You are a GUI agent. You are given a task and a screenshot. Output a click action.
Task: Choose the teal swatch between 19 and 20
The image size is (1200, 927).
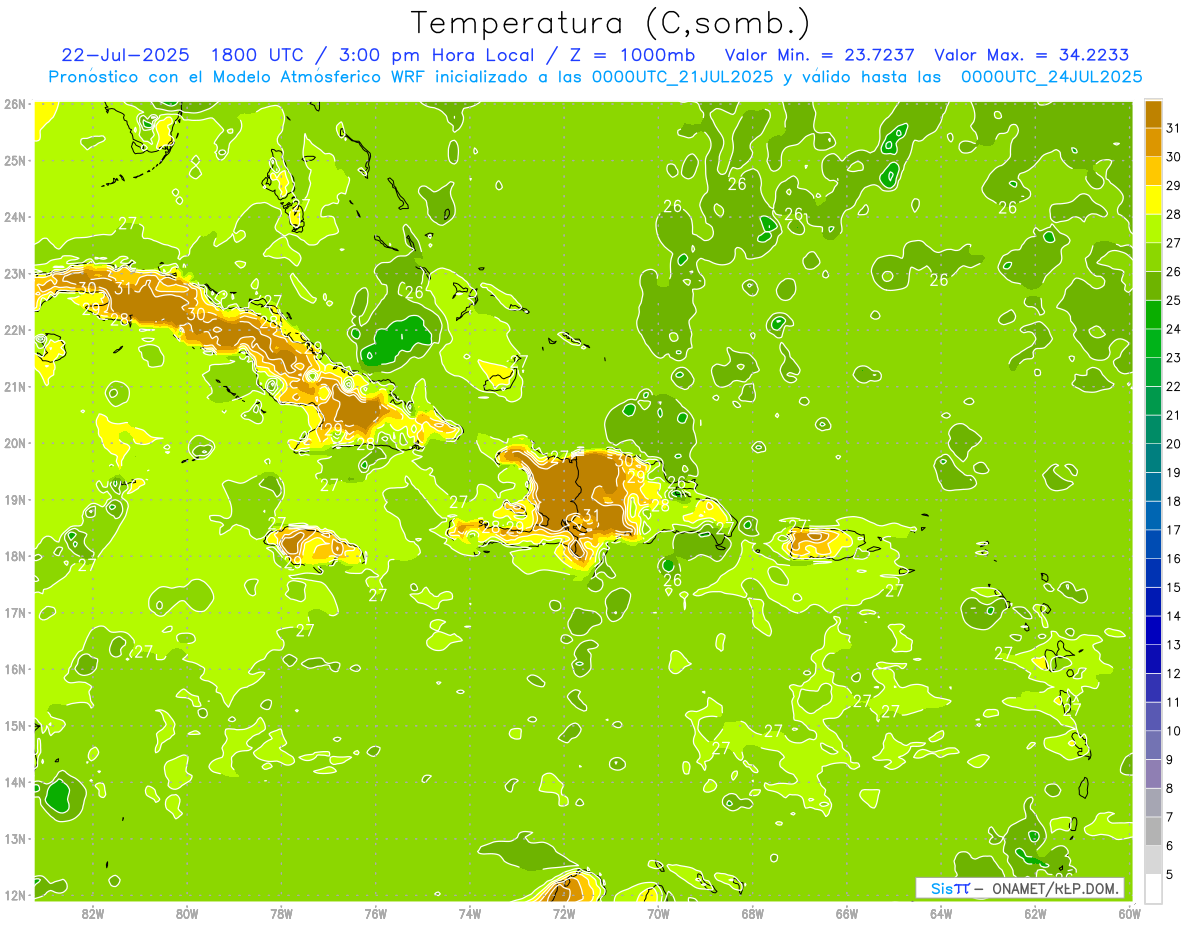click(1153, 458)
